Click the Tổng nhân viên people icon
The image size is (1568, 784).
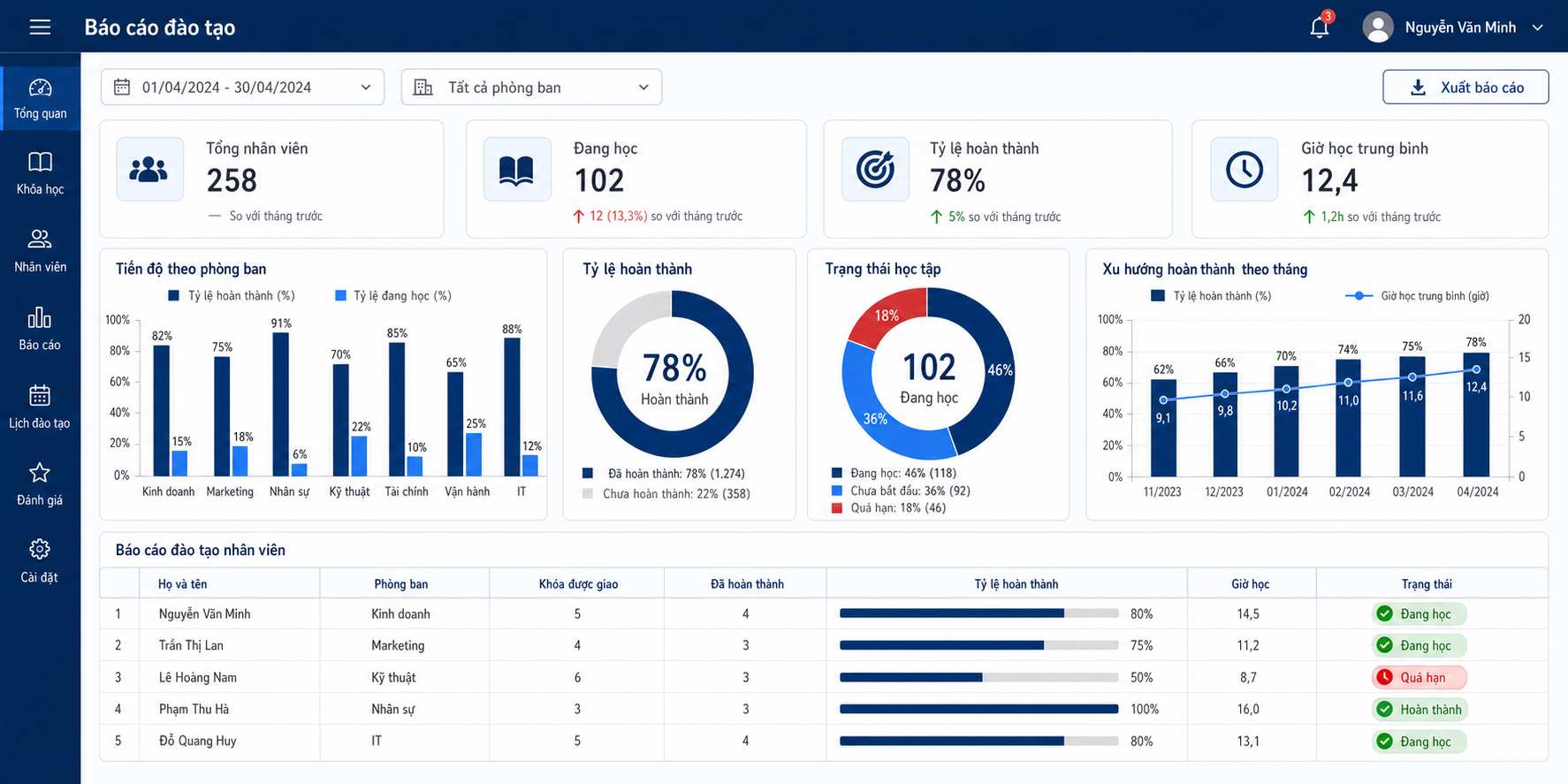point(149,169)
